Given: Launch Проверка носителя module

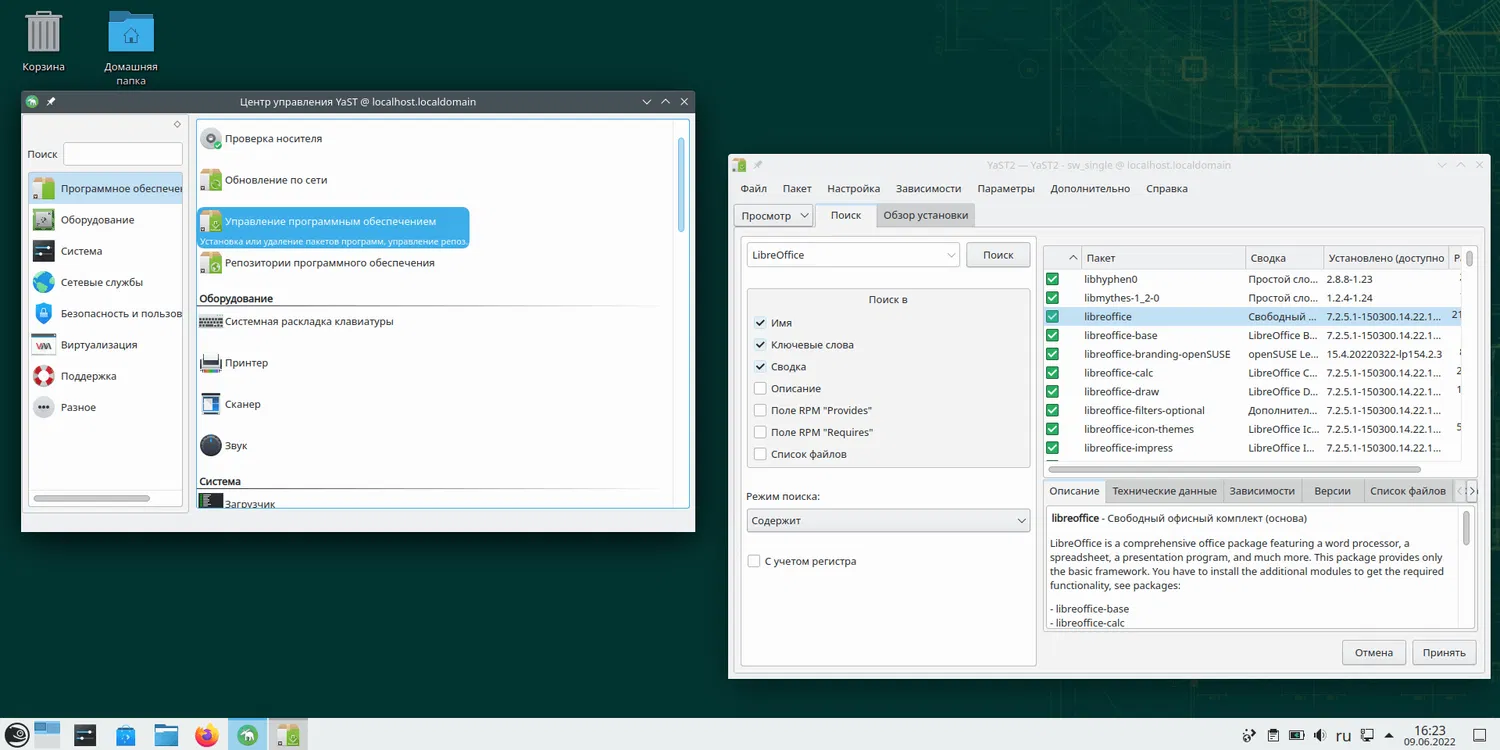Looking at the screenshot, I should click(x=261, y=139).
